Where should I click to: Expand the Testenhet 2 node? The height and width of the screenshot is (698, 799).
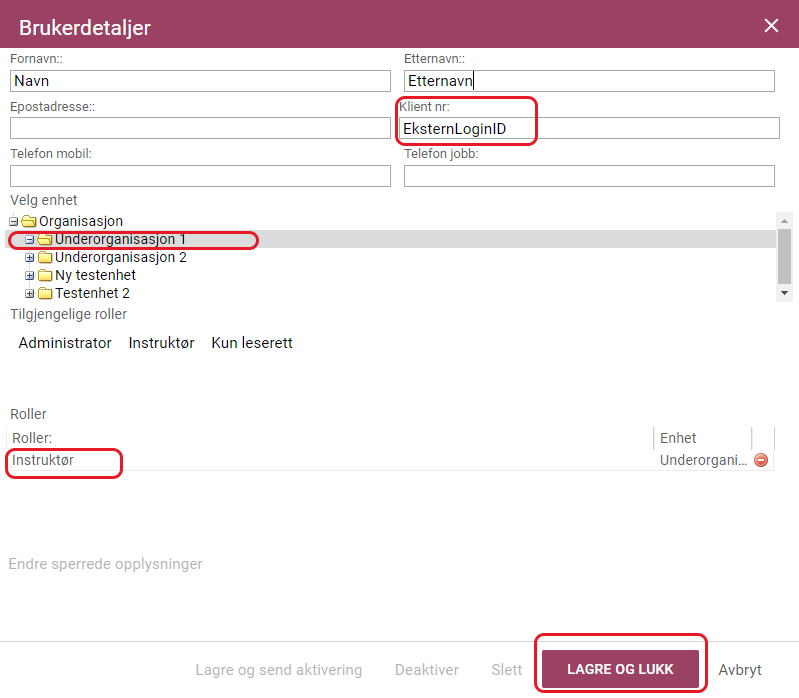30,293
